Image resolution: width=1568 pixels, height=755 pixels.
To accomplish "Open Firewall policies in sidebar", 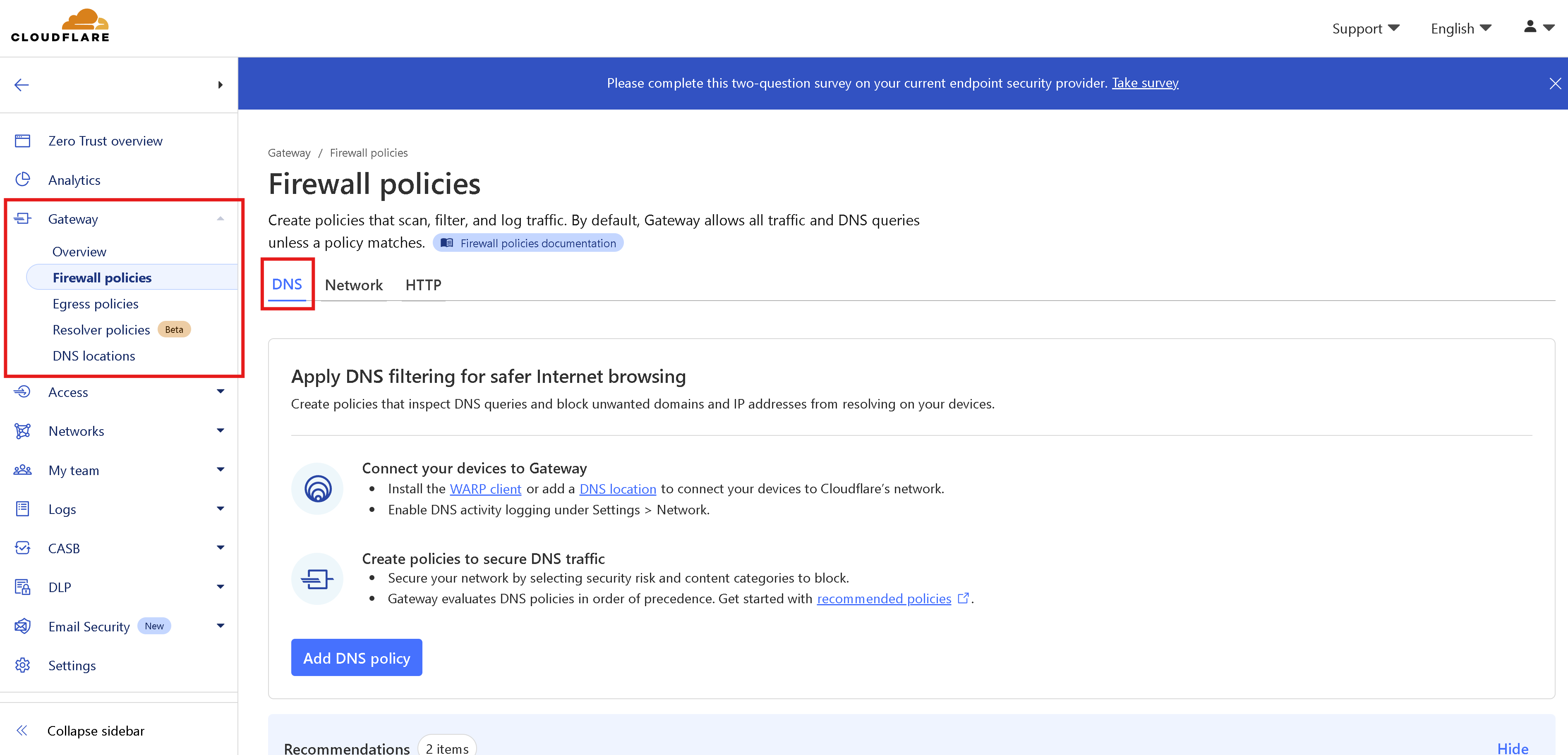I will (132, 277).
